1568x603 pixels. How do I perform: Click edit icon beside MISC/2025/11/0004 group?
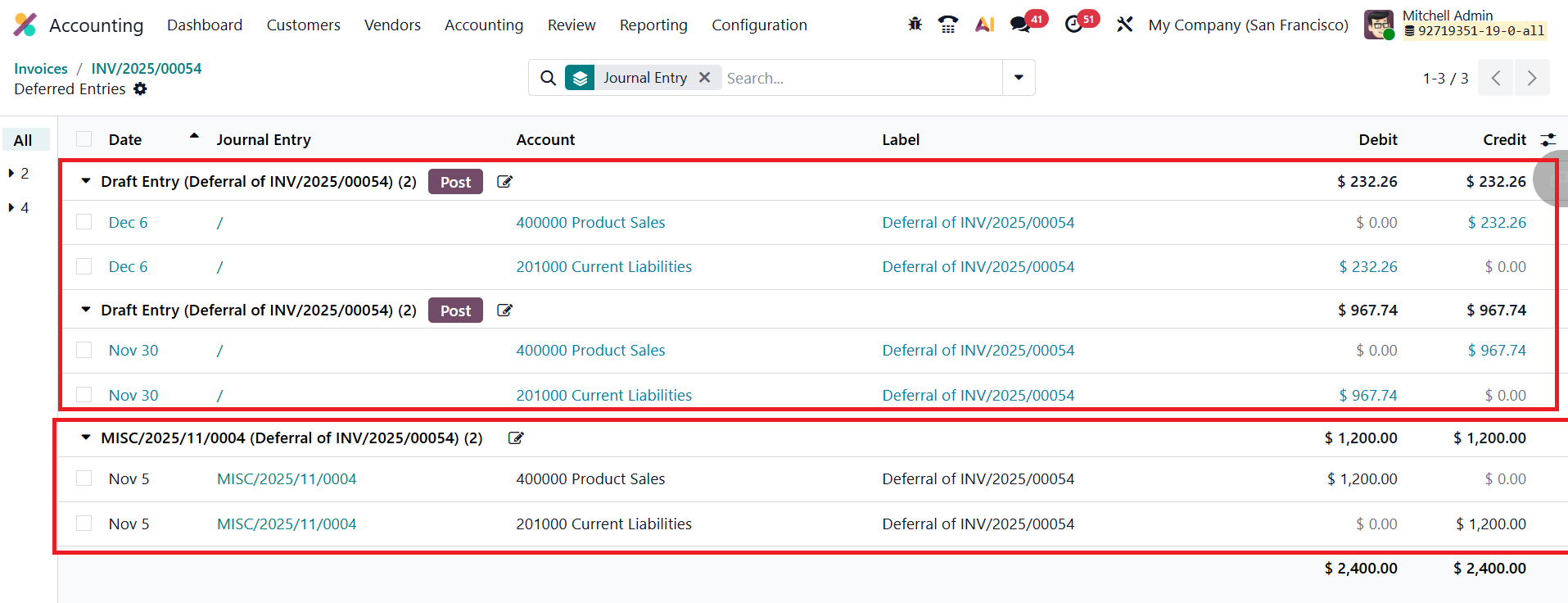pos(516,438)
